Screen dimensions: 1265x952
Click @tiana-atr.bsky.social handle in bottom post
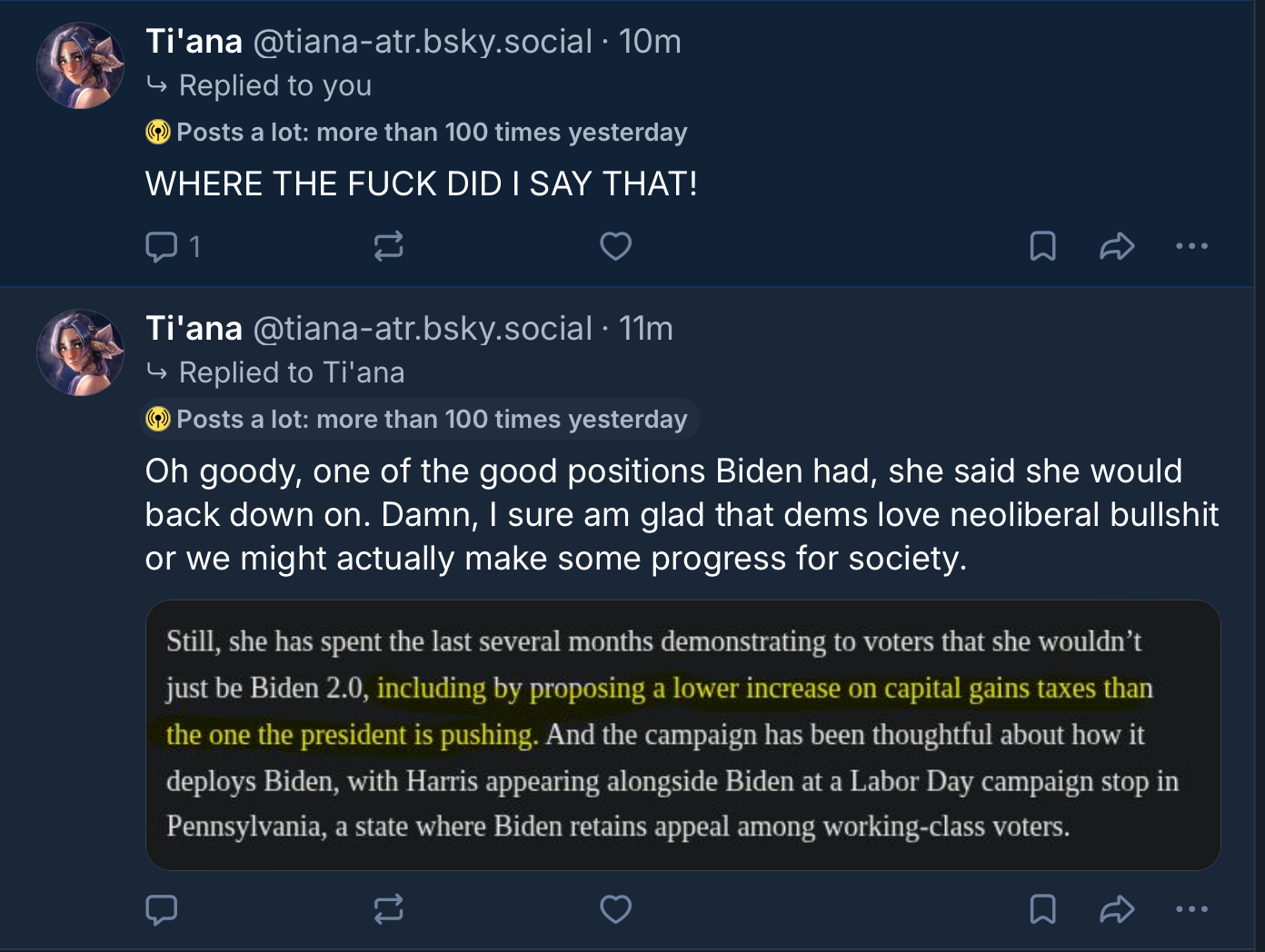[423, 329]
